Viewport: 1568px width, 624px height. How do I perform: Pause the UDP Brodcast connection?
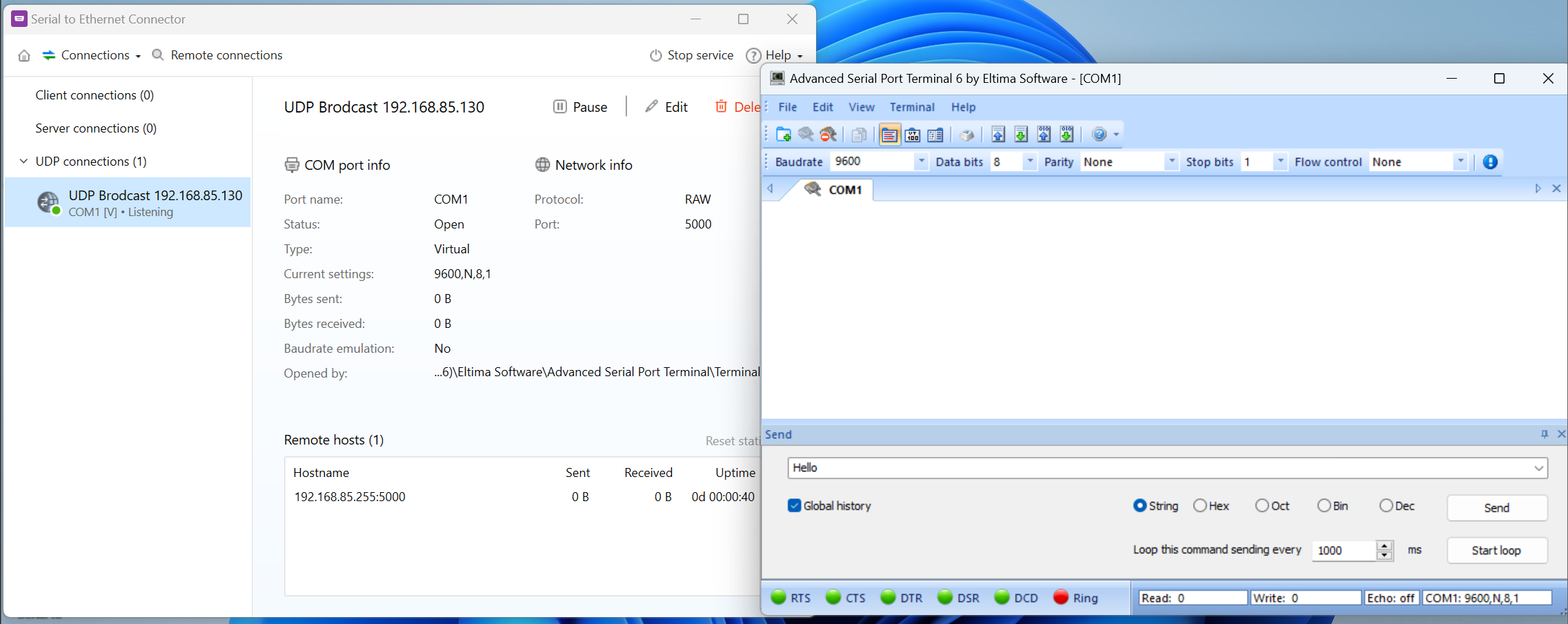(580, 107)
